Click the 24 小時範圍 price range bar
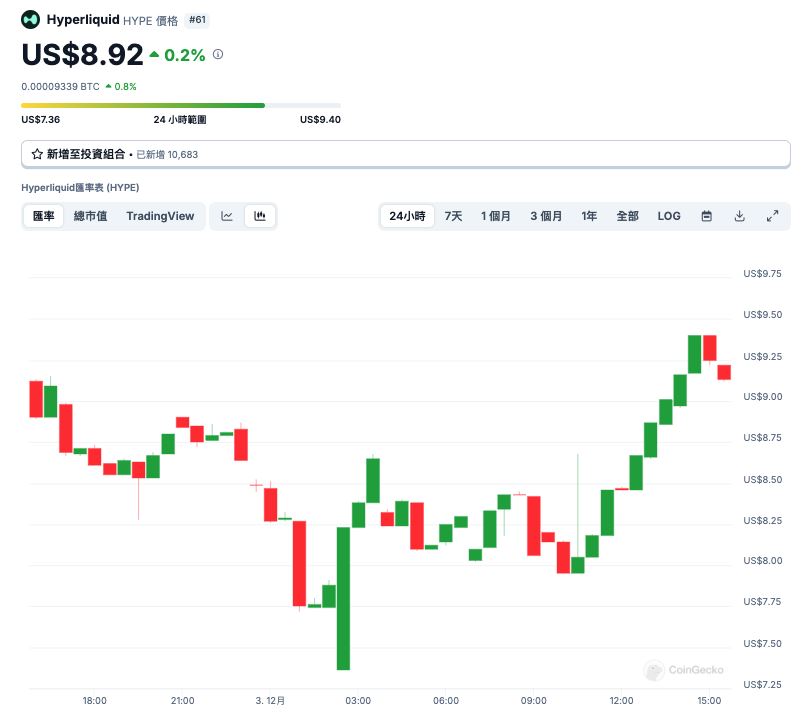Viewport: 805px width, 717px height. pyautogui.click(x=180, y=105)
